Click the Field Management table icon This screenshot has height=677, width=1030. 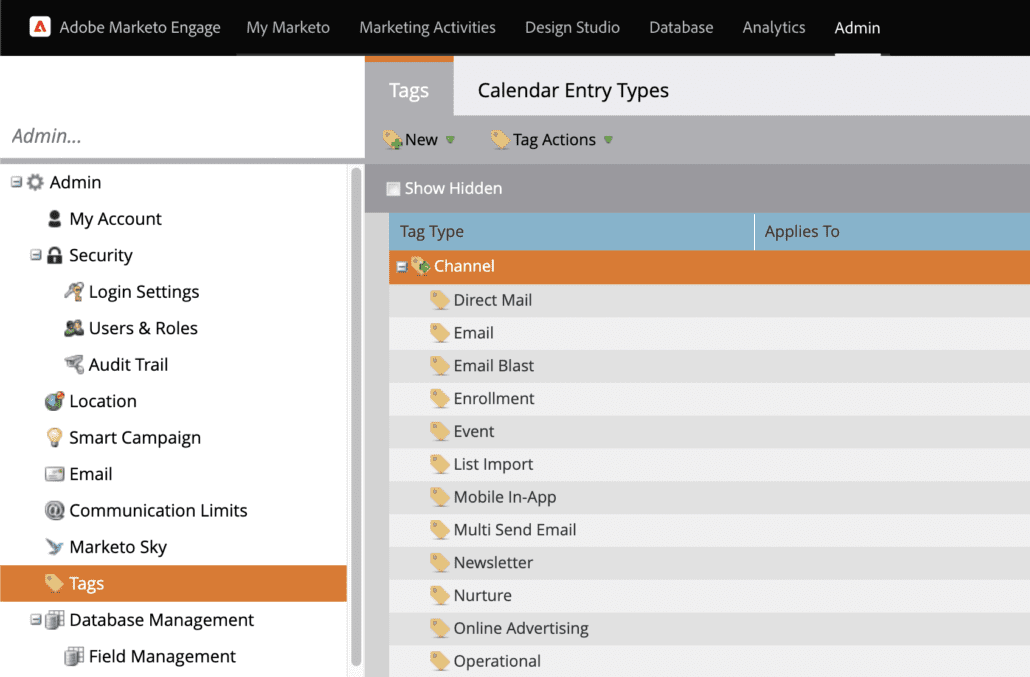[75, 656]
